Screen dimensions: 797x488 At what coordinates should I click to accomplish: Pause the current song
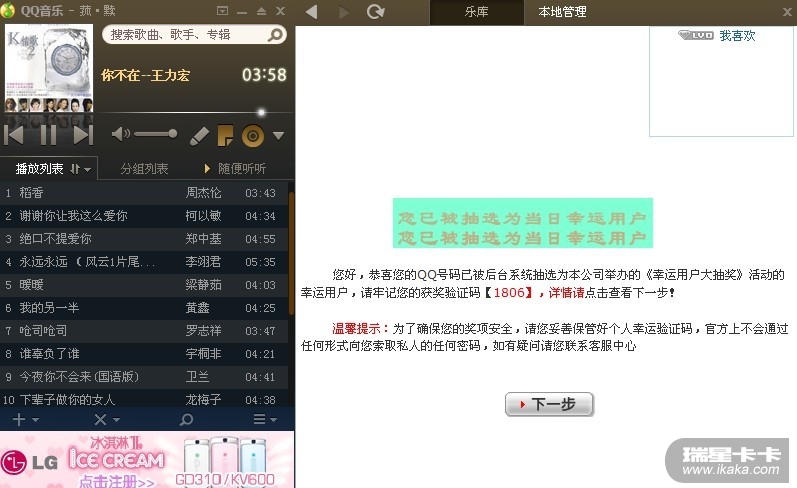click(48, 135)
